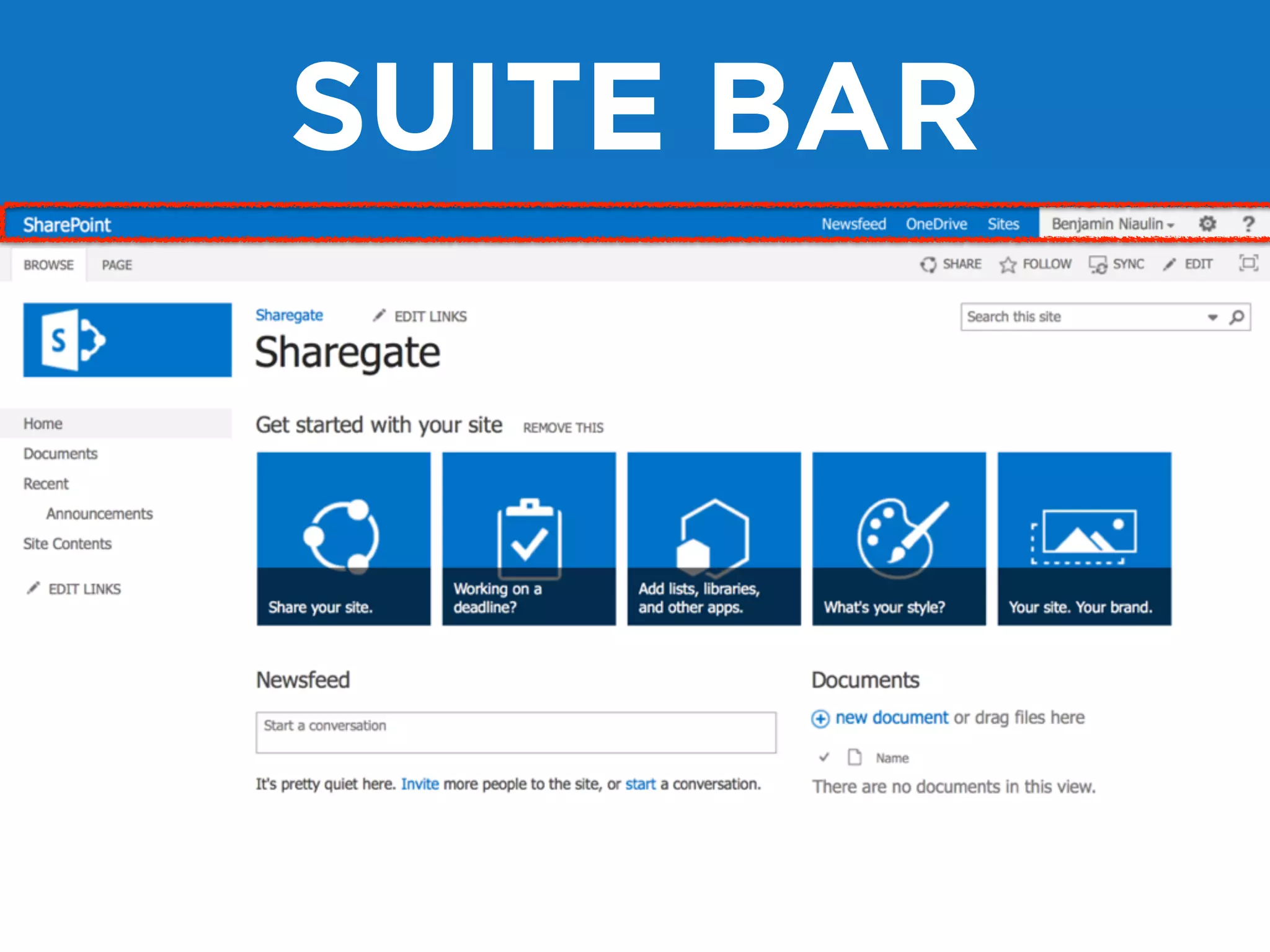Click the search magnifier icon
This screenshot has width=1270, height=952.
click(x=1237, y=317)
